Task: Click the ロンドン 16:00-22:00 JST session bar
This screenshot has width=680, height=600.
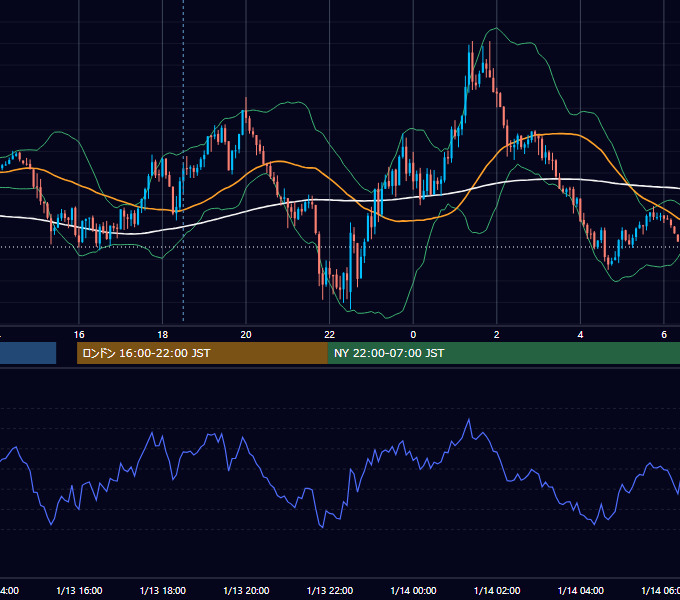Action: [x=202, y=353]
